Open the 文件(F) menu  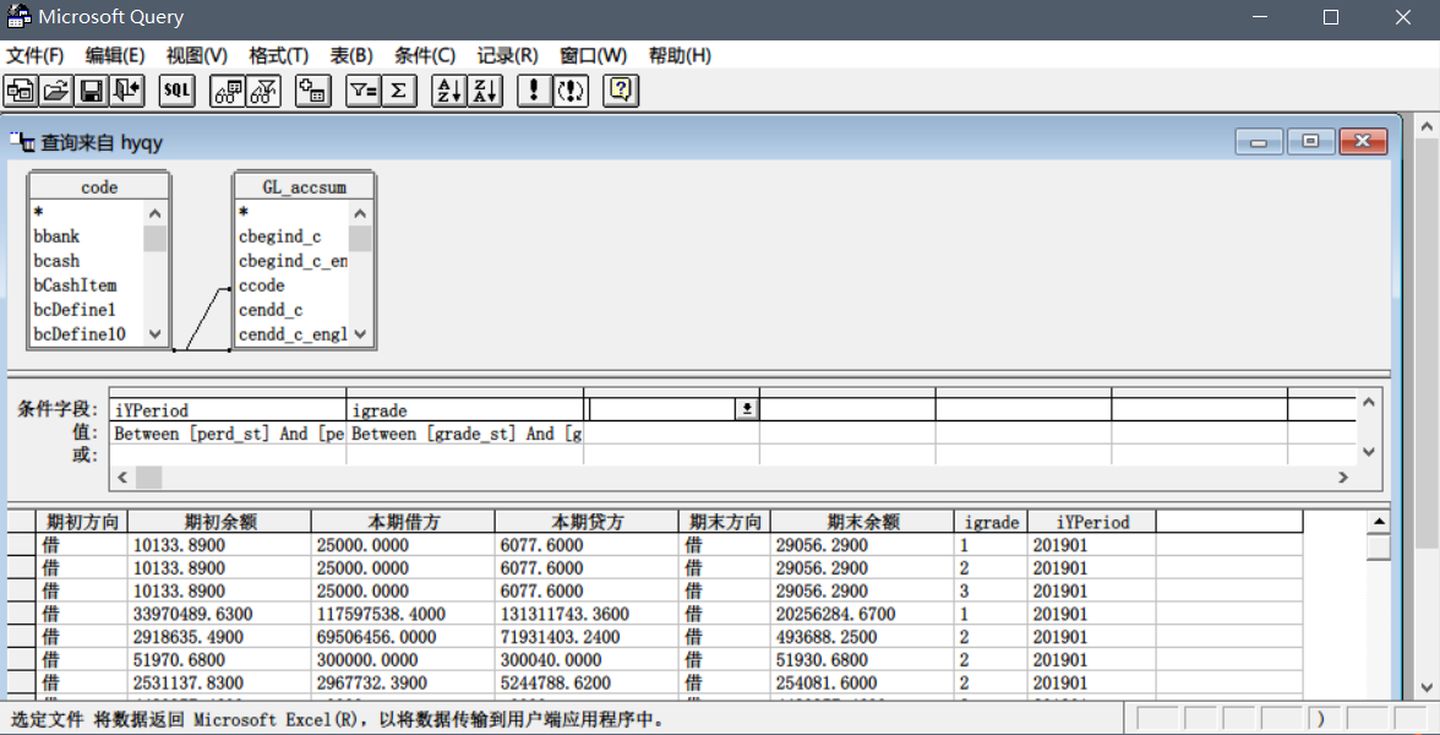tap(35, 55)
